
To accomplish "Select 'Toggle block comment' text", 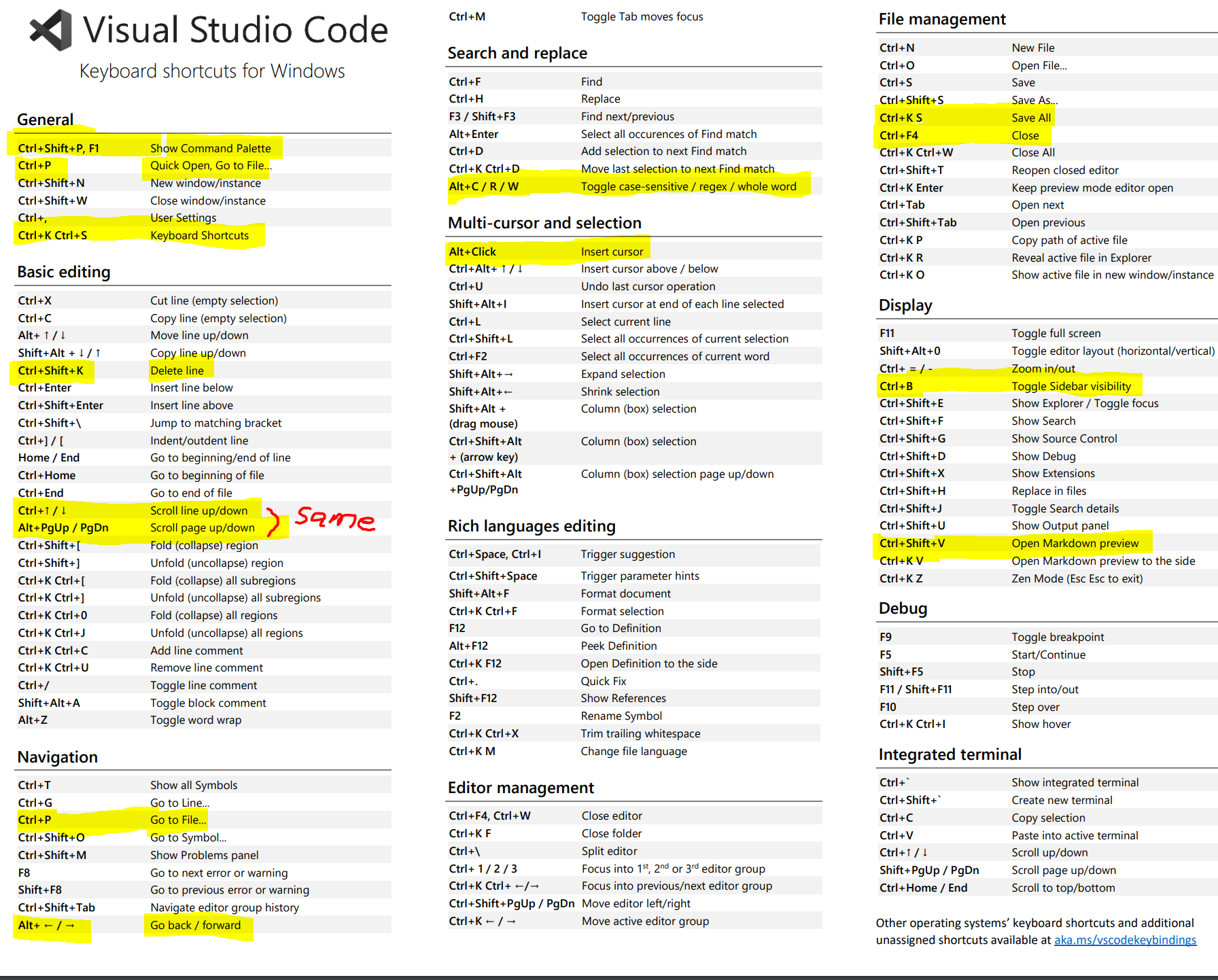I will click(x=208, y=703).
